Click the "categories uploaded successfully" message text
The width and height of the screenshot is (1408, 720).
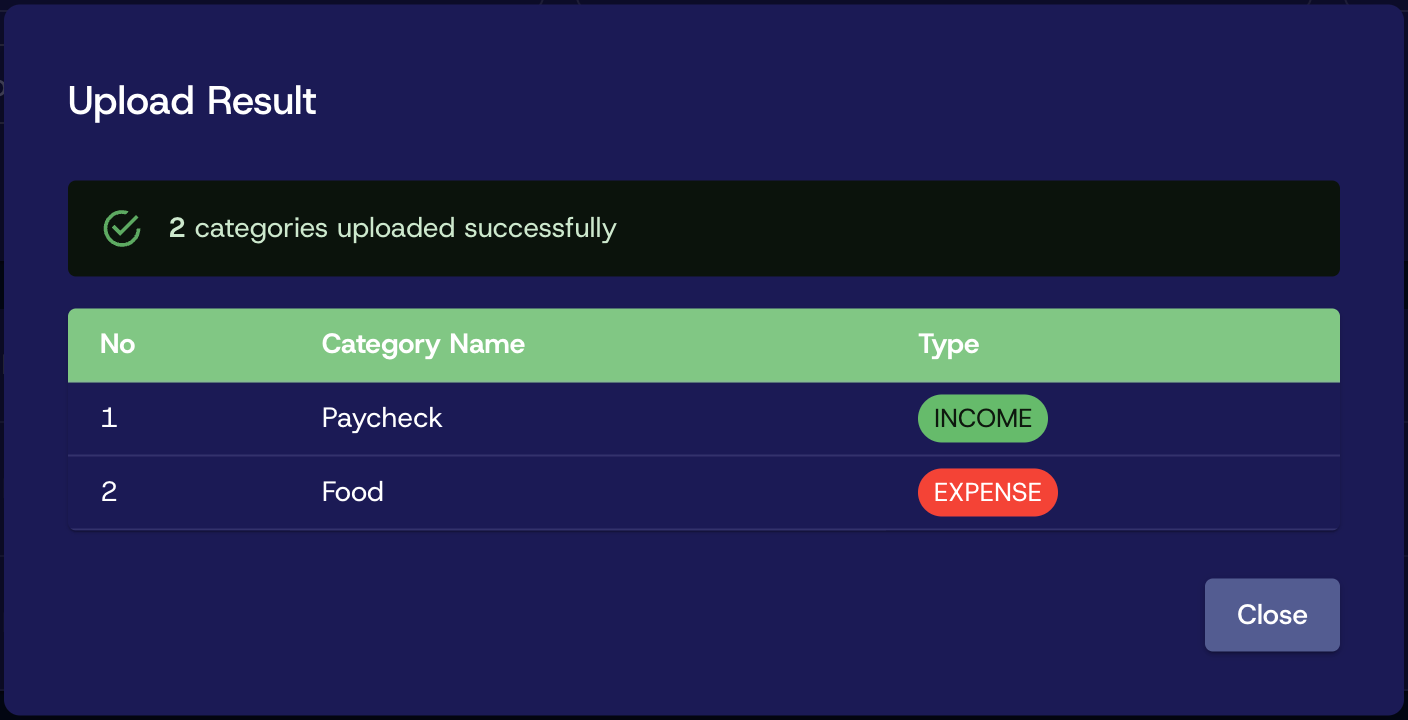(405, 228)
